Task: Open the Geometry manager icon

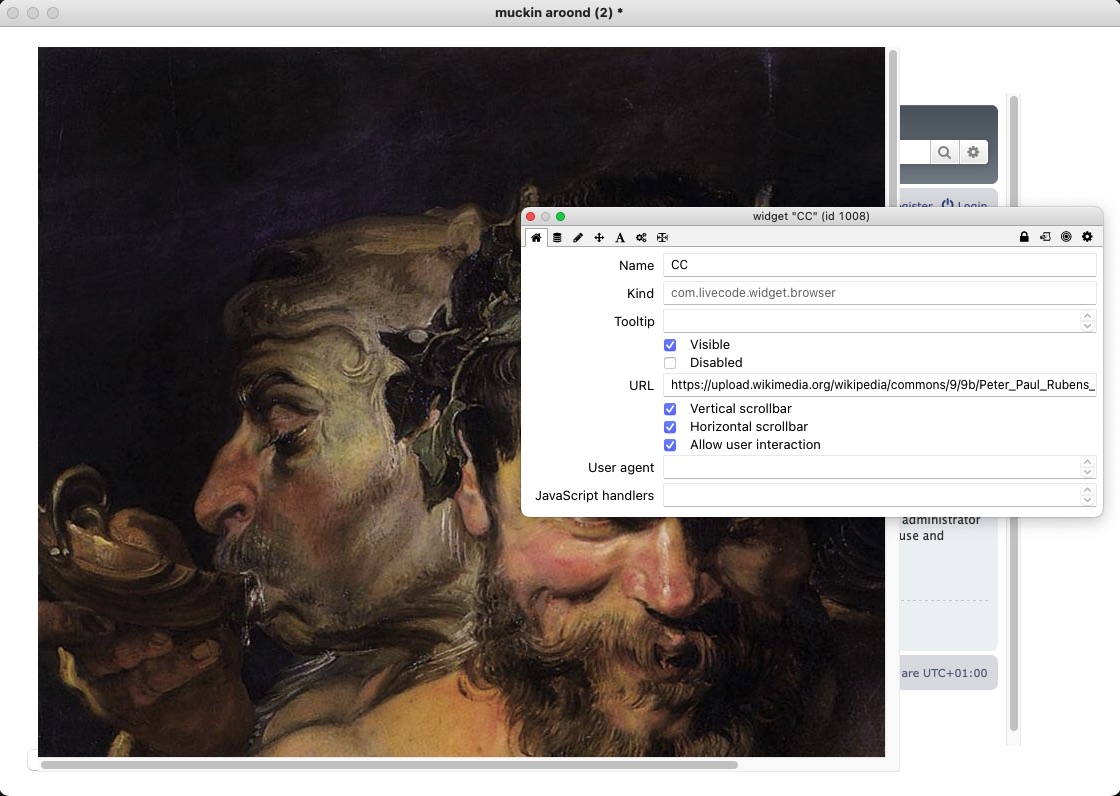Action: tap(662, 238)
